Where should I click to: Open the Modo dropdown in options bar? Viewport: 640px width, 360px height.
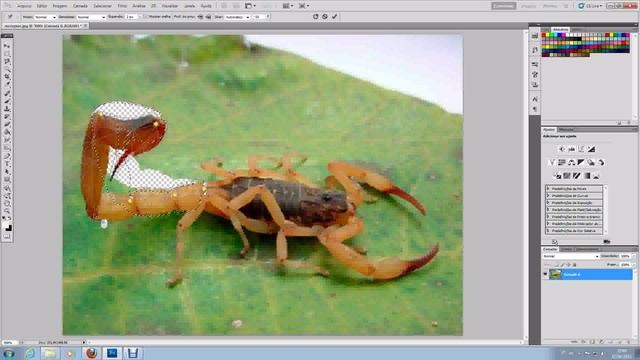(x=45, y=17)
